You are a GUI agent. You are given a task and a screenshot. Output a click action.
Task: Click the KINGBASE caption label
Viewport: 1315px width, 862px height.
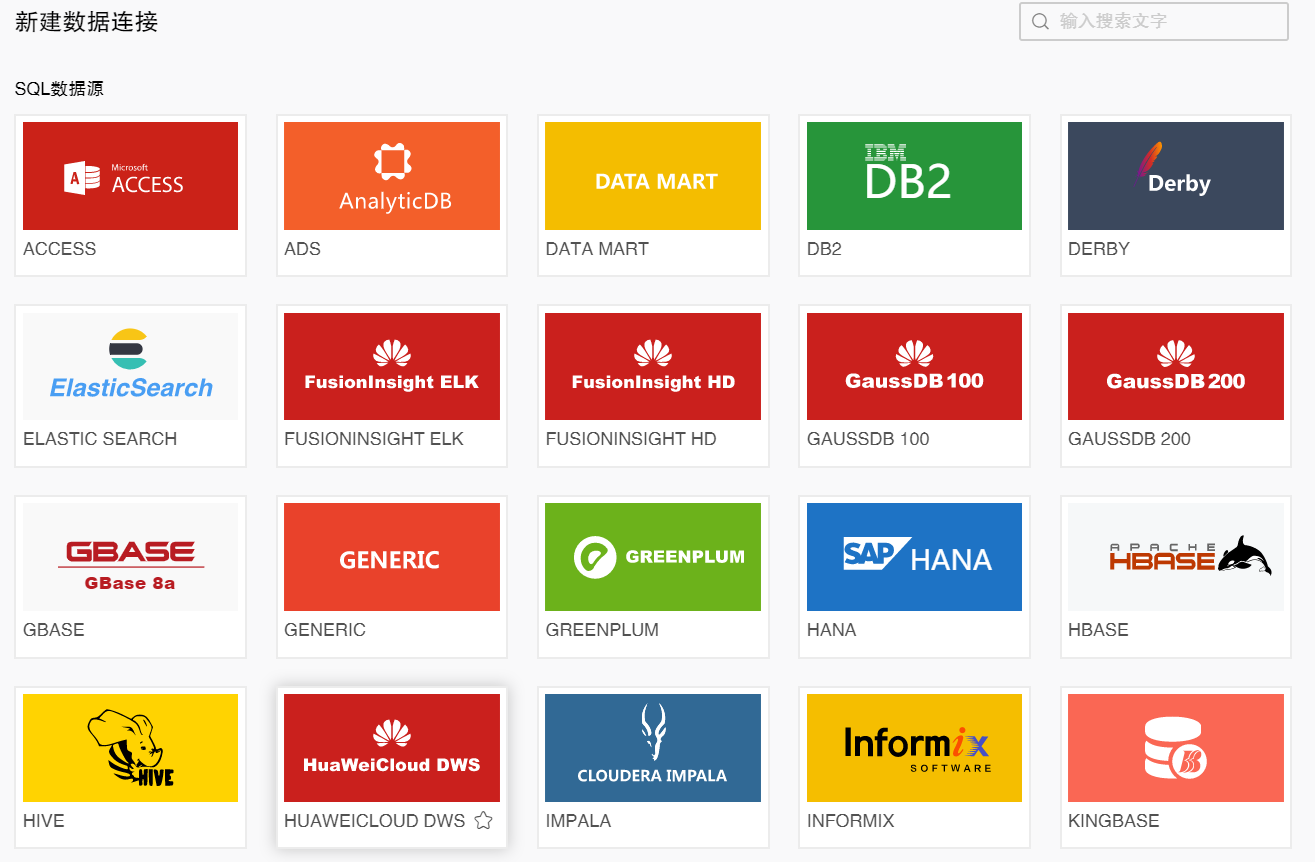1114,821
